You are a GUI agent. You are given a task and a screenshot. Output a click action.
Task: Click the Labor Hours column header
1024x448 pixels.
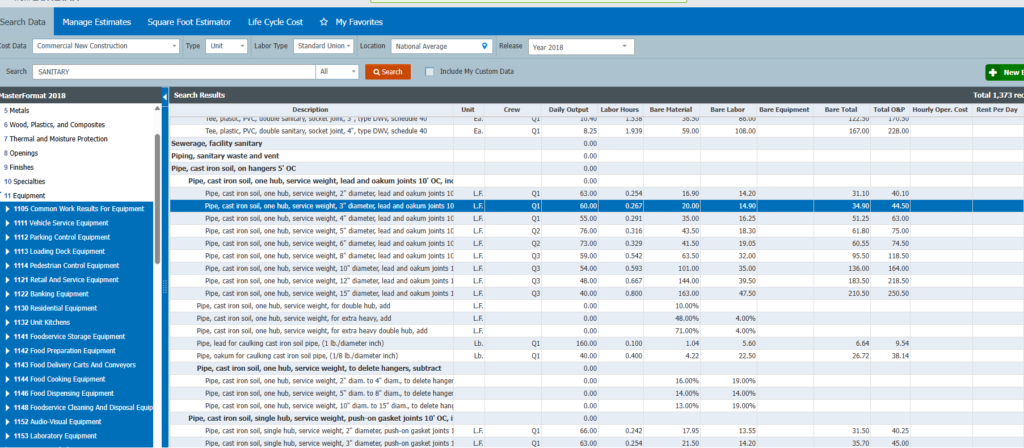click(620, 110)
